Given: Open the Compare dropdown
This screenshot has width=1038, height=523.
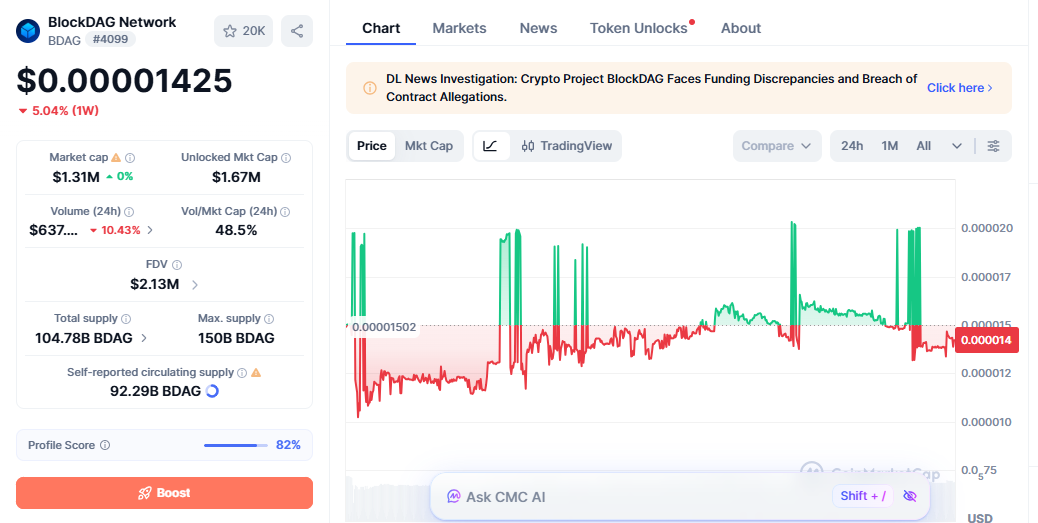Looking at the screenshot, I should [777, 146].
